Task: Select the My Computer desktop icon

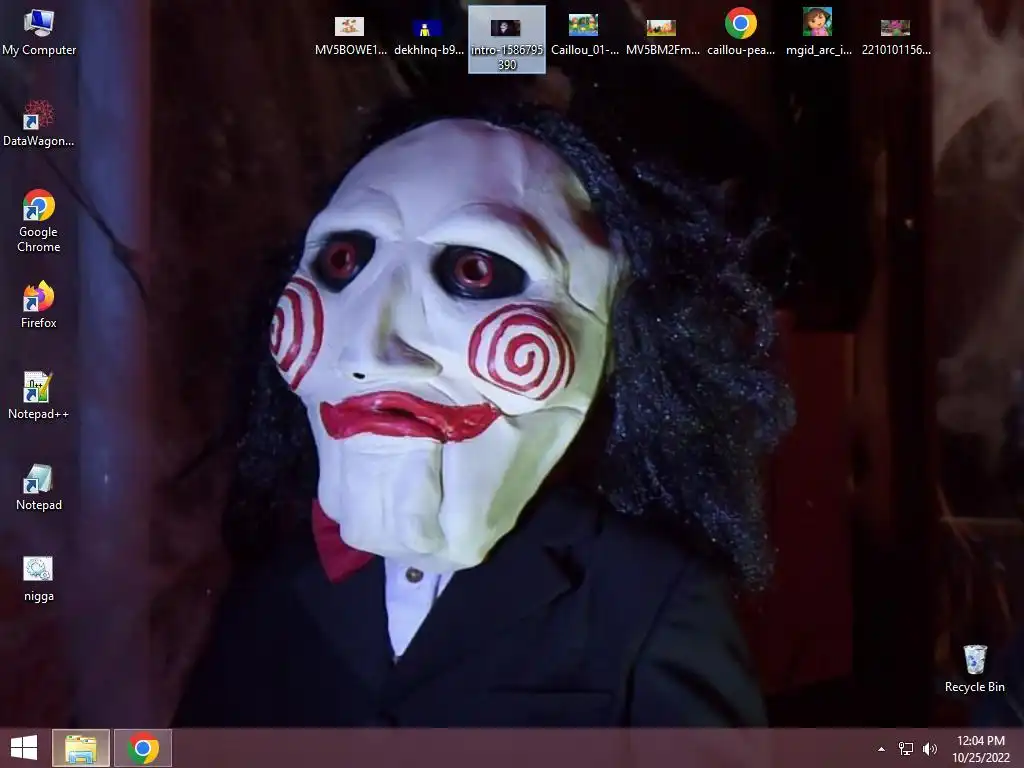Action: coord(39,33)
